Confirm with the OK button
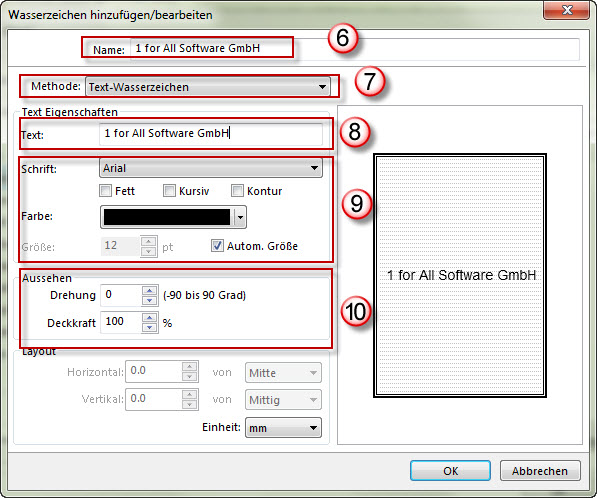 pos(450,471)
